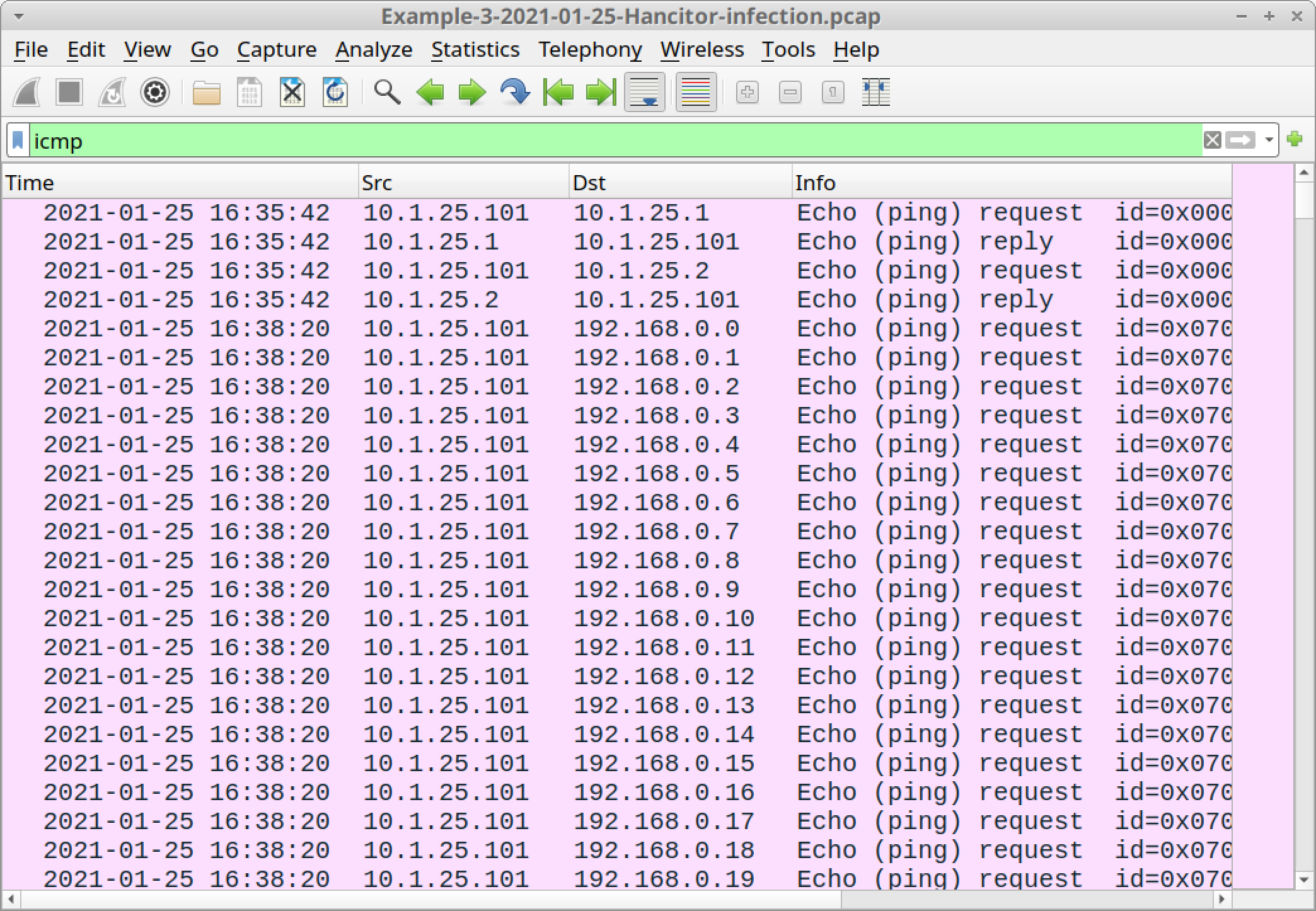
Task: Go back in packet history
Action: (x=430, y=93)
